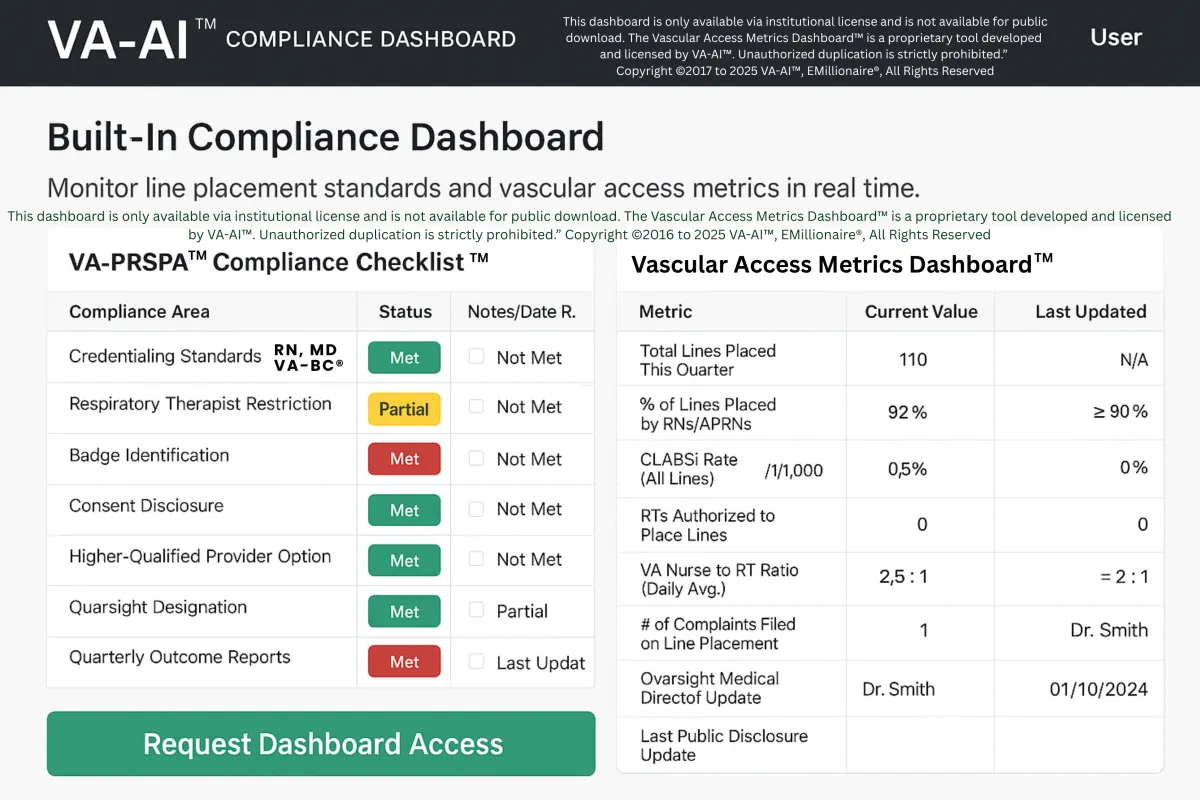
Task: Check Not Met box for Badge Identification
Action: tap(477, 458)
